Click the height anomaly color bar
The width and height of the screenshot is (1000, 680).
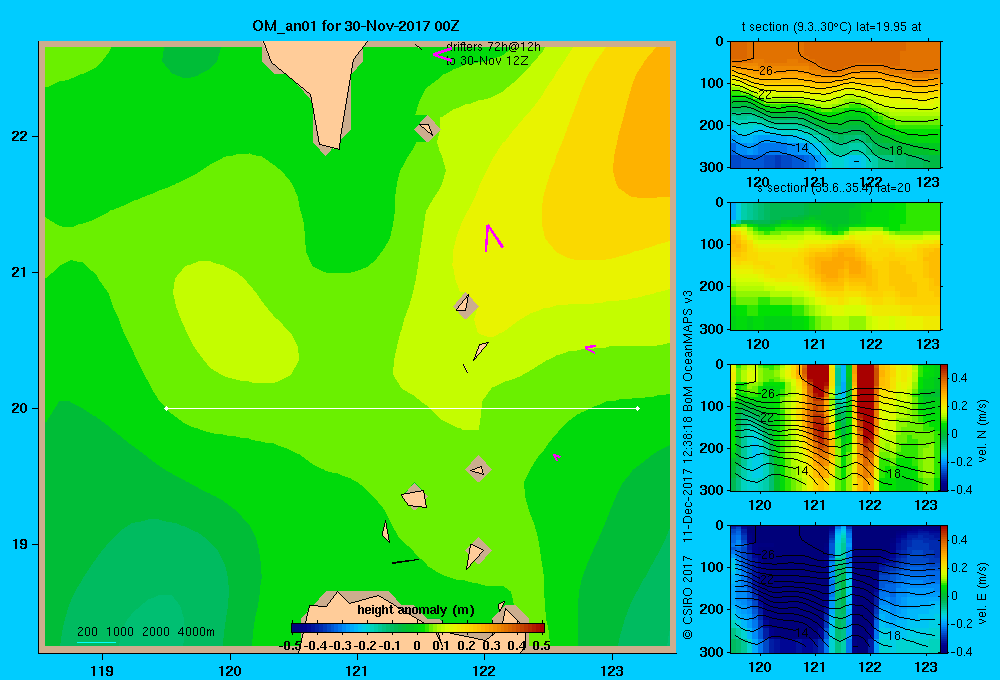click(x=418, y=628)
